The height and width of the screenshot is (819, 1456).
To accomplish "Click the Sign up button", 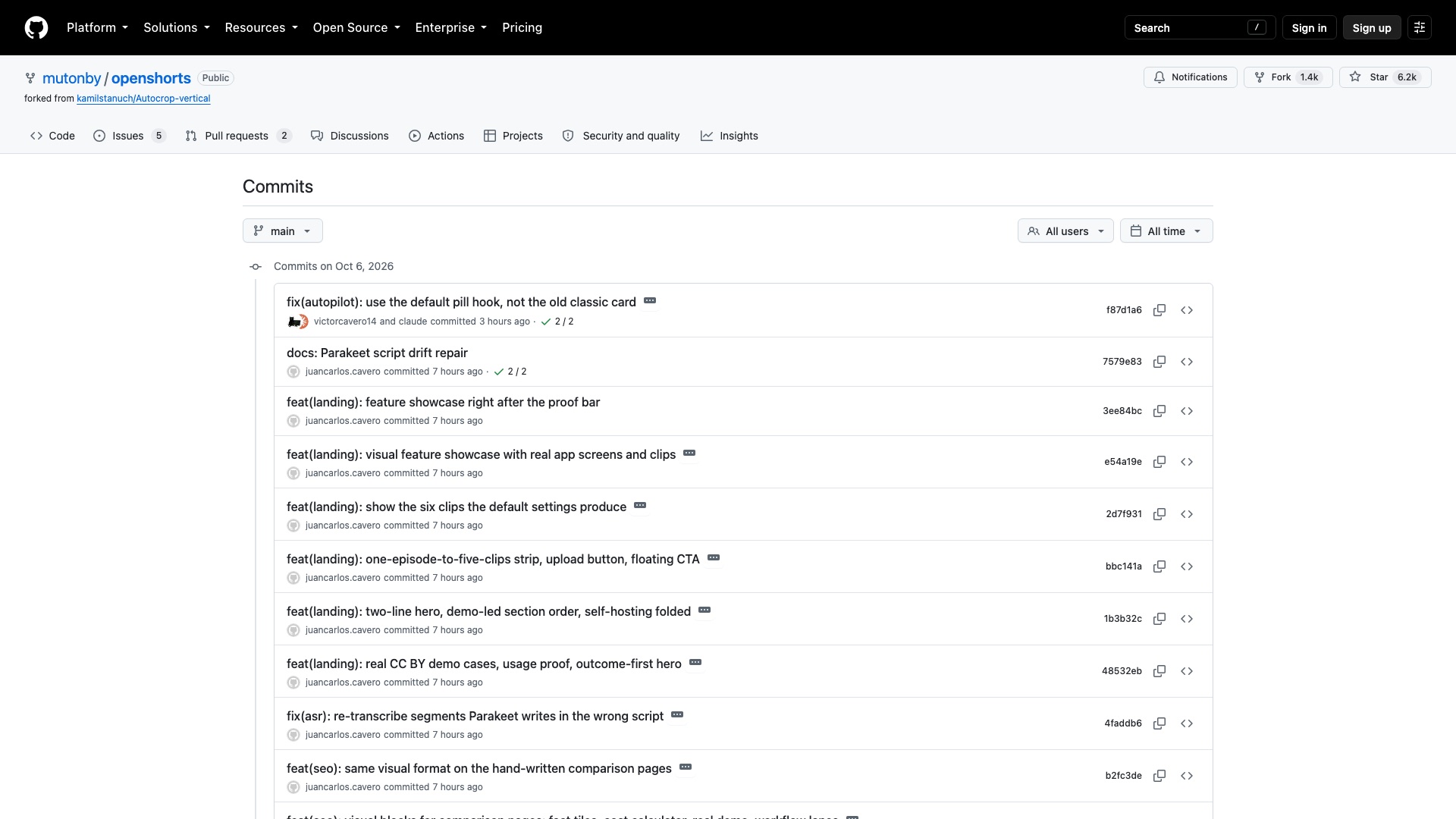I will (x=1372, y=27).
